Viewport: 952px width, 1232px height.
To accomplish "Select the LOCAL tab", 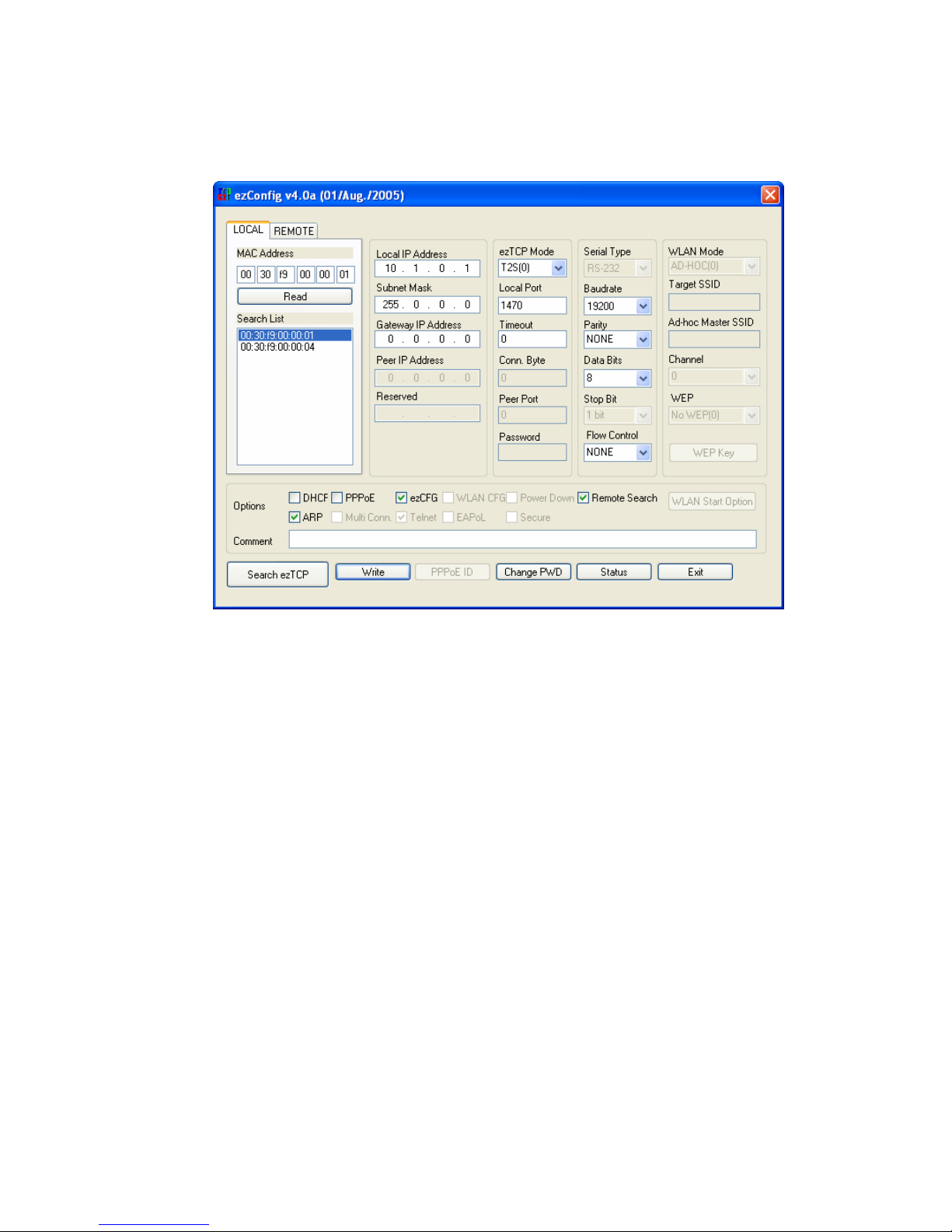I will pos(248,229).
